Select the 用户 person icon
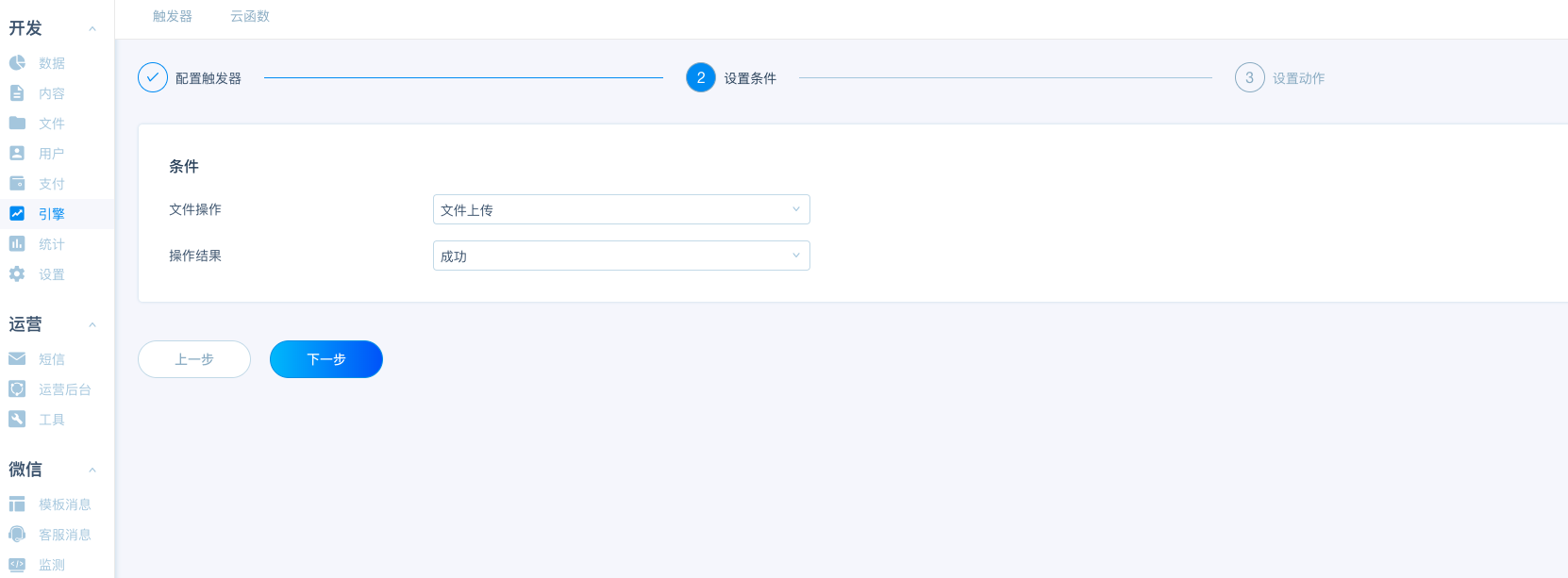The width and height of the screenshot is (1568, 578). tap(17, 154)
